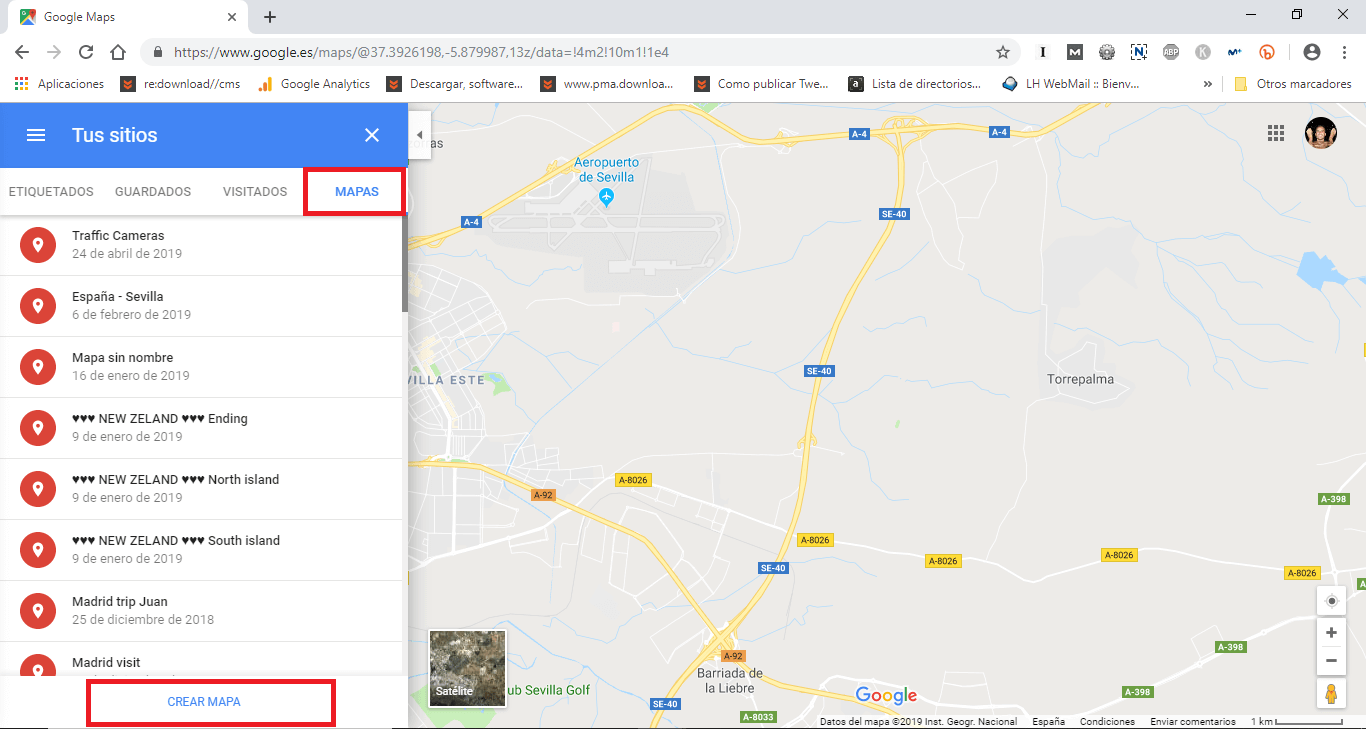This screenshot has height=729, width=1366.
Task: Show my location on the map
Action: coord(1331,601)
